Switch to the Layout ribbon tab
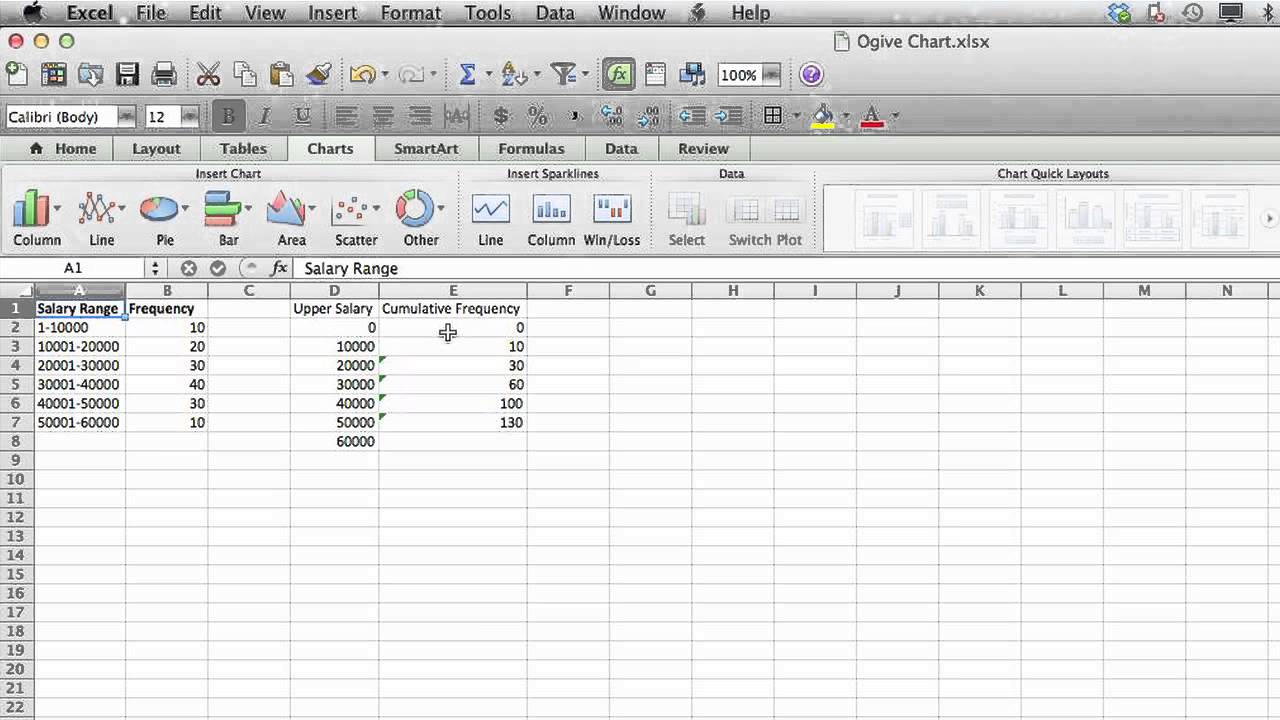 click(156, 148)
